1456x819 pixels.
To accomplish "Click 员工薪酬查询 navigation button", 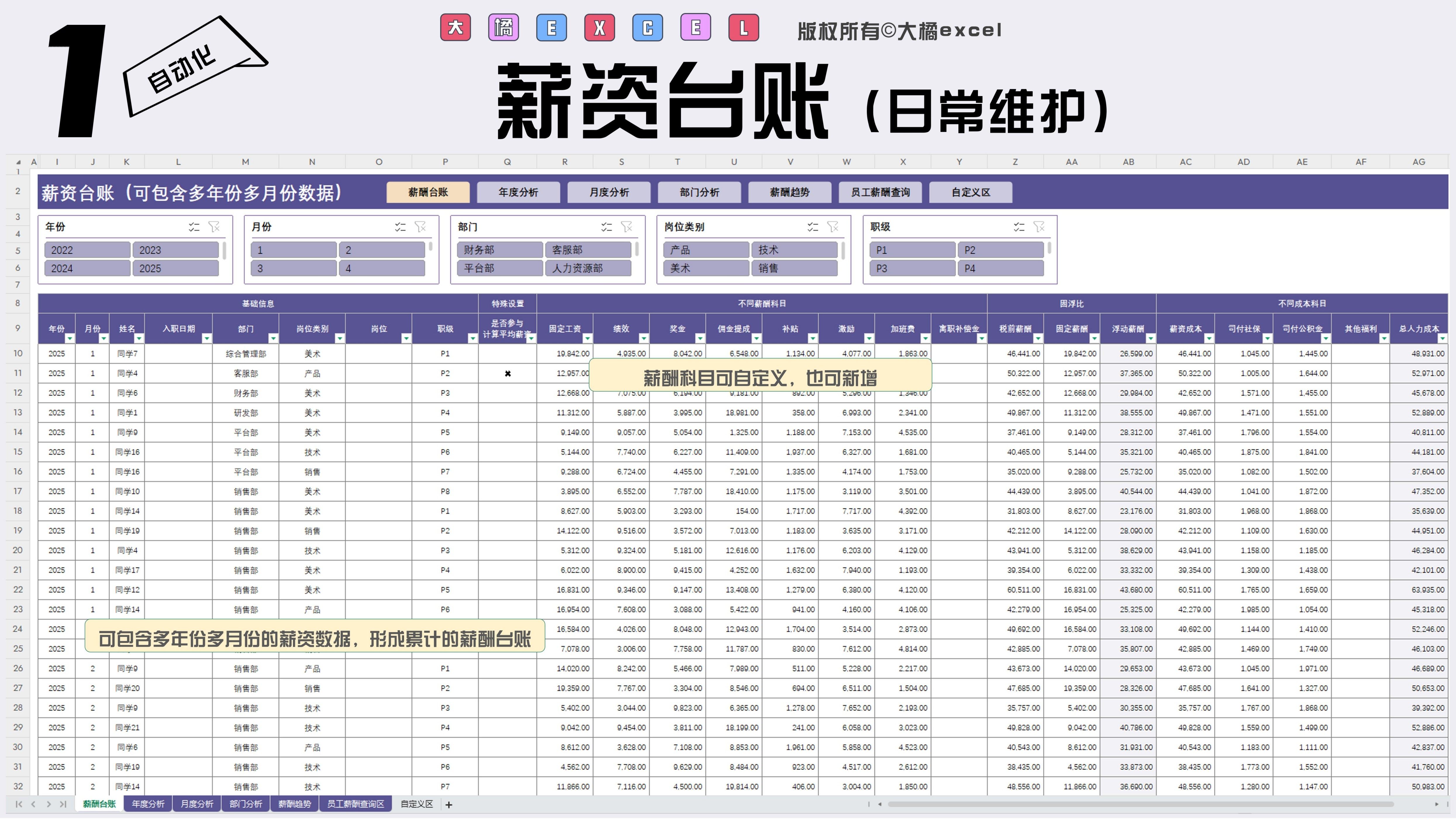I will coord(880,192).
